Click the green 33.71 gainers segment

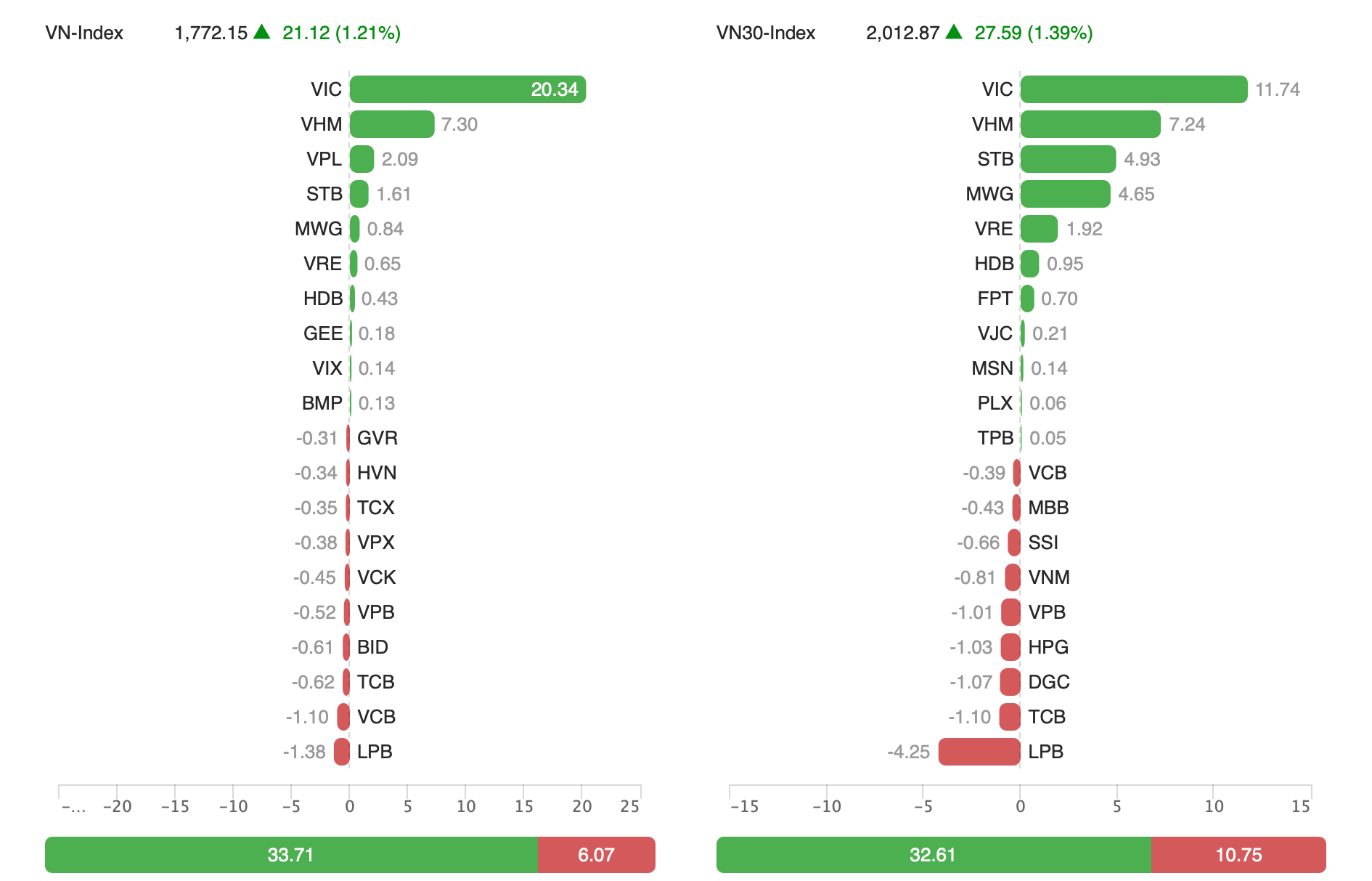tap(291, 855)
